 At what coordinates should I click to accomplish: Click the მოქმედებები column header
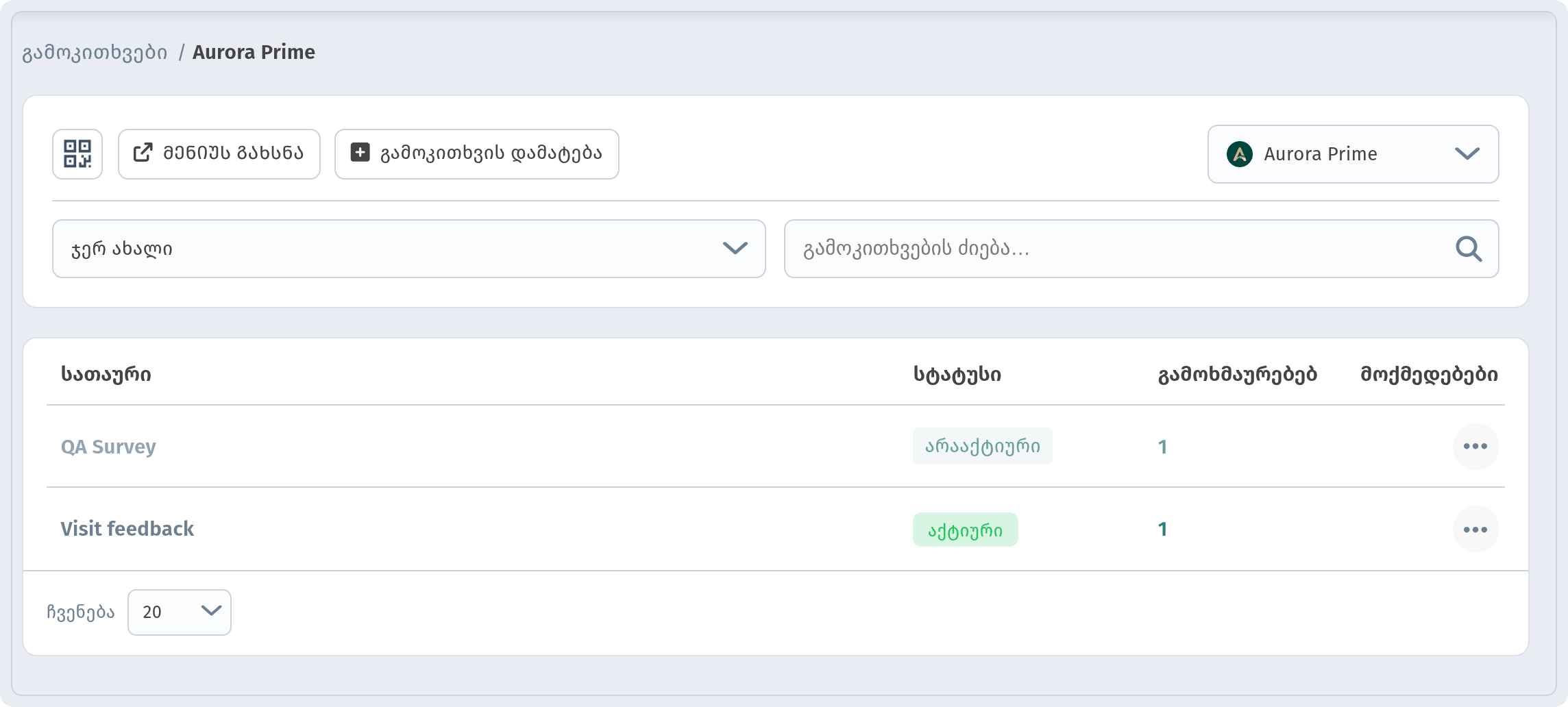(x=1430, y=374)
